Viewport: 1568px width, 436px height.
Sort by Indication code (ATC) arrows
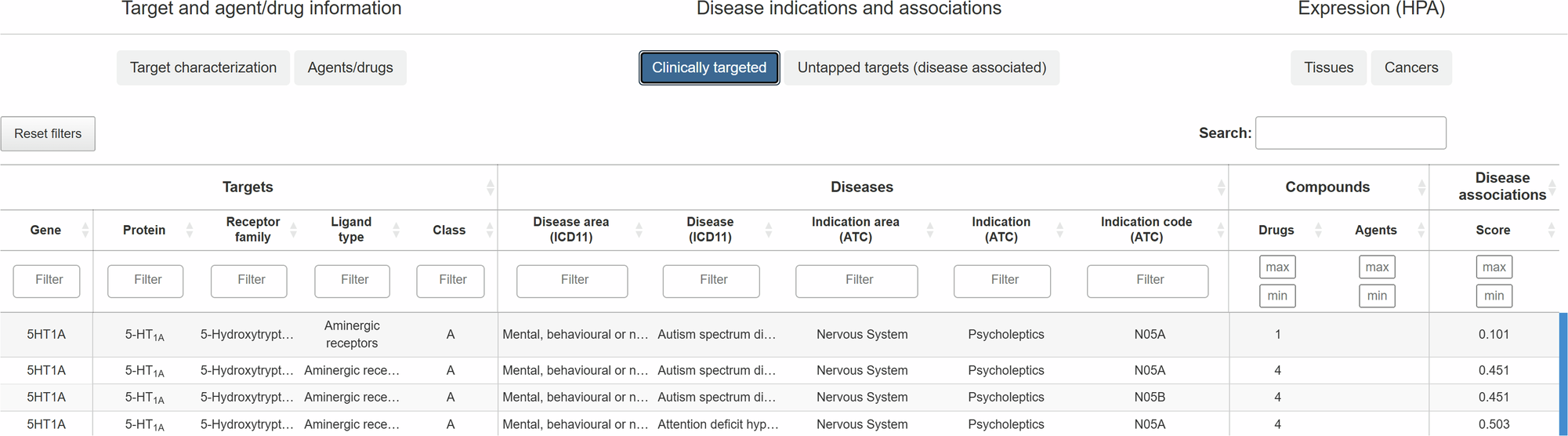click(x=1220, y=231)
